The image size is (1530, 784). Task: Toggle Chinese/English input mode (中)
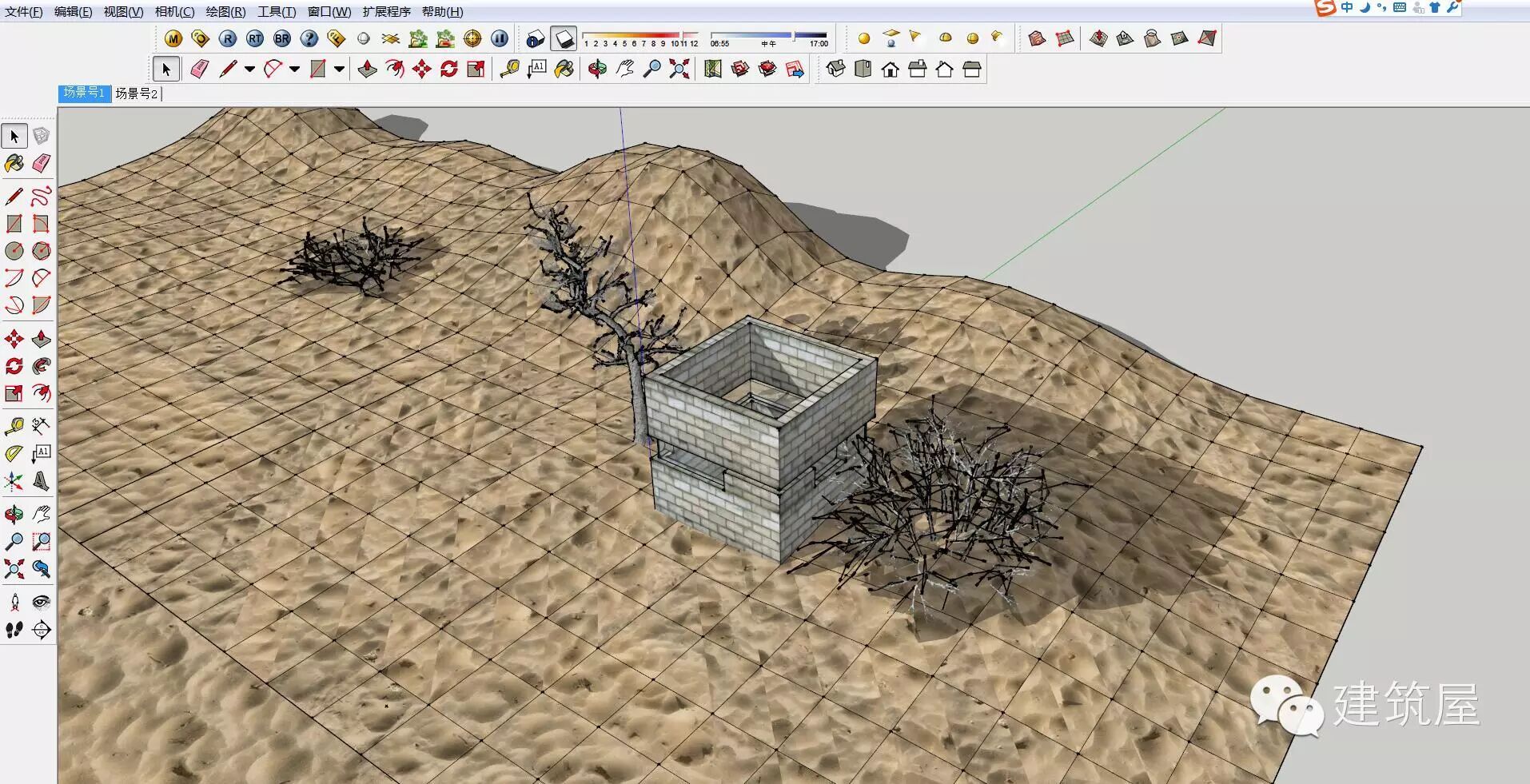(x=1347, y=7)
